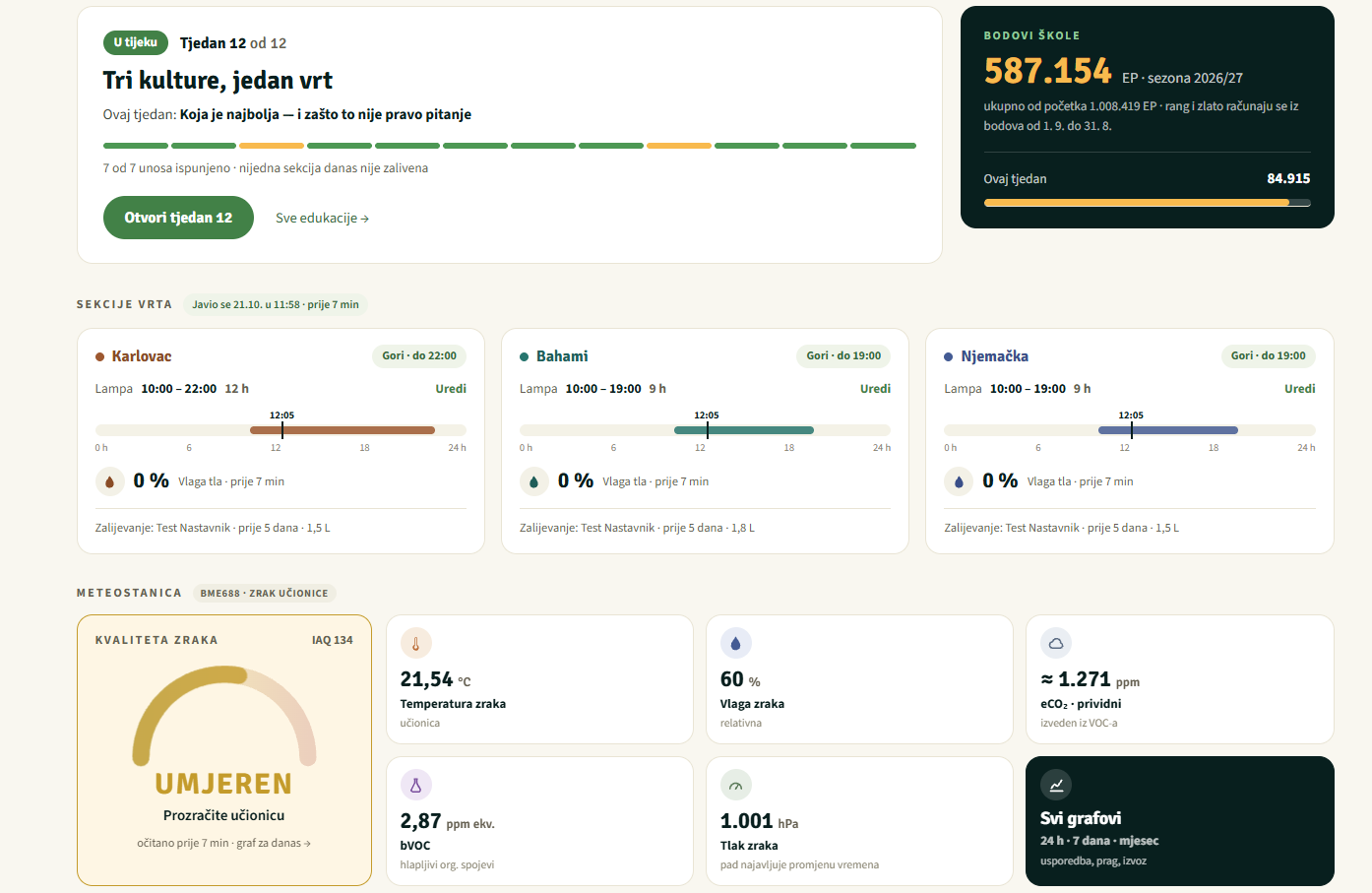This screenshot has height=893, width=1372.
Task: Click the soil moisture droplet icon in Karlovac
Action: pos(109,481)
